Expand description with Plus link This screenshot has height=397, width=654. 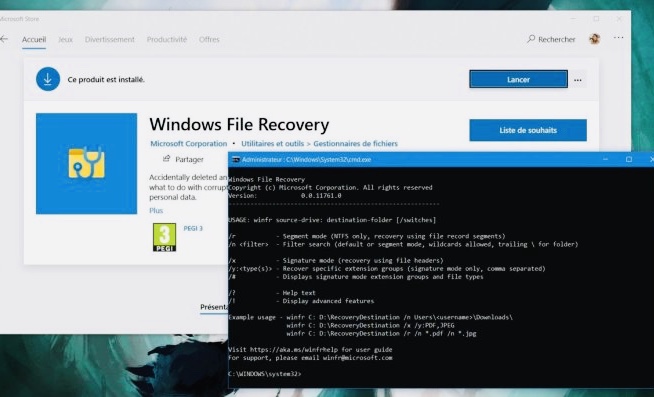pos(156,211)
